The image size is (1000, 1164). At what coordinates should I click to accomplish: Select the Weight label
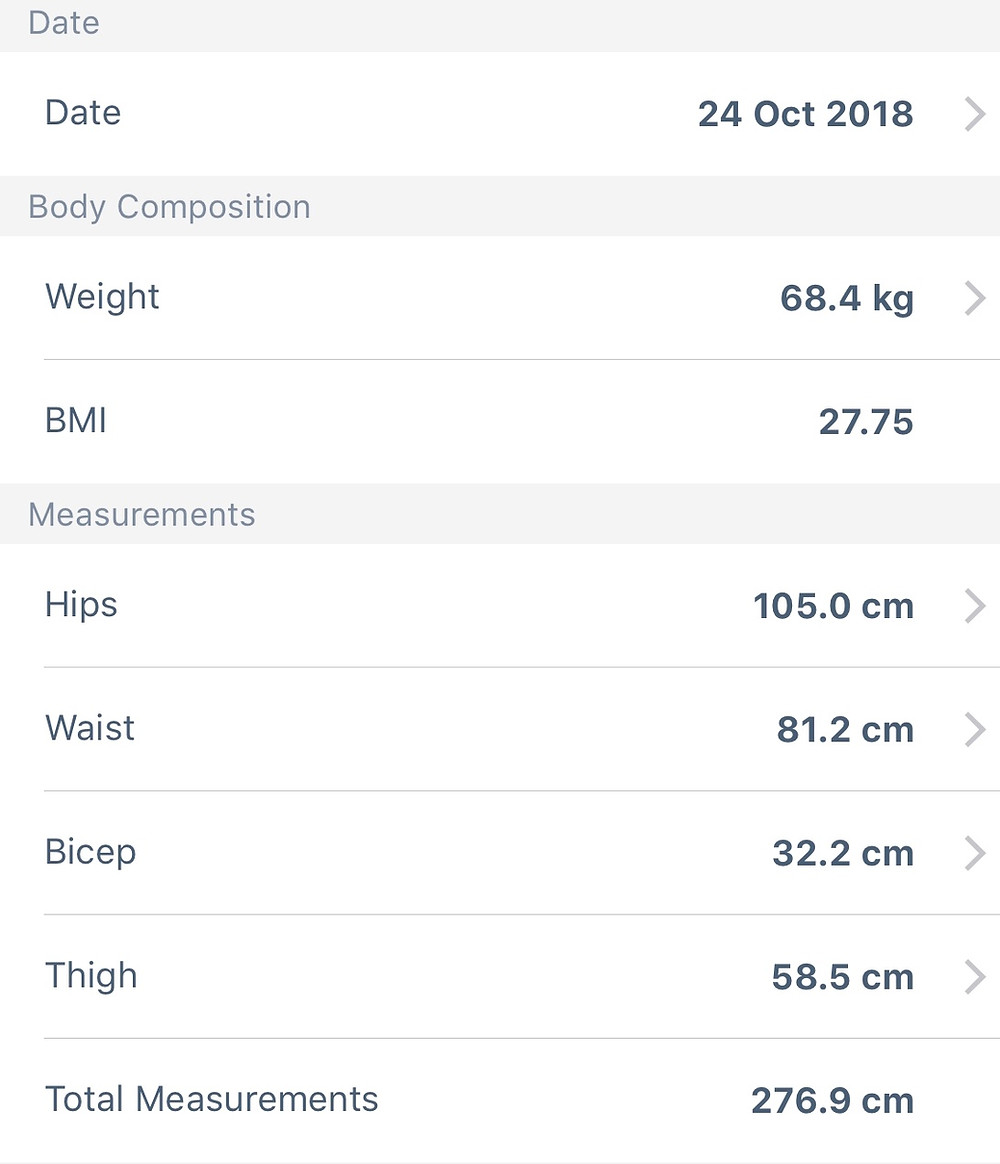point(102,298)
